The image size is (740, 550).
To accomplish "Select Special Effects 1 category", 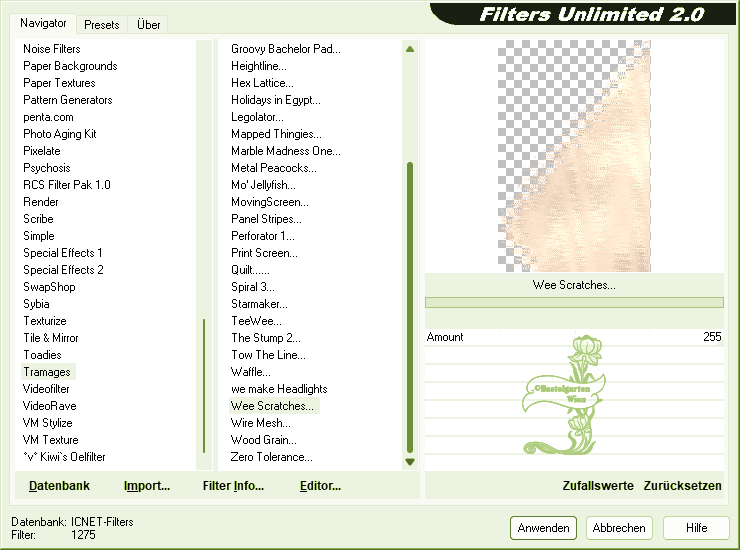I will [63, 253].
